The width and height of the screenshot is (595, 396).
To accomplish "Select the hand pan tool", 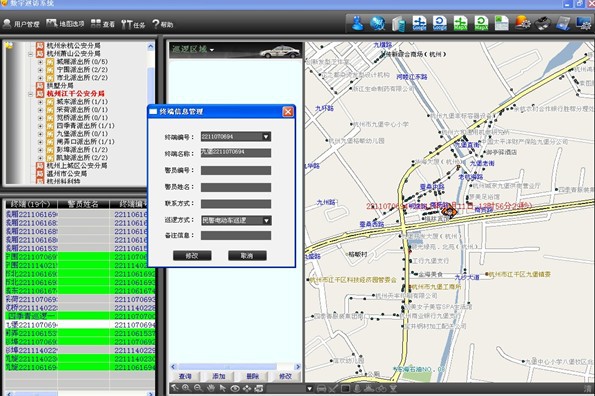I will click(211, 388).
